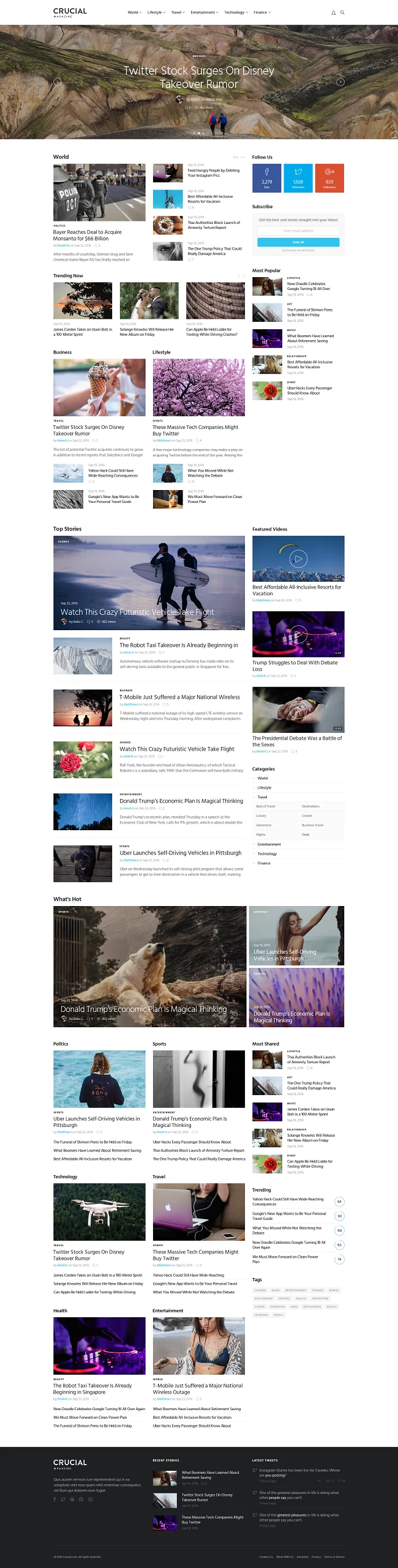The width and height of the screenshot is (398, 1568).
Task: Go to previous hero slide arrow
Action: point(58,82)
